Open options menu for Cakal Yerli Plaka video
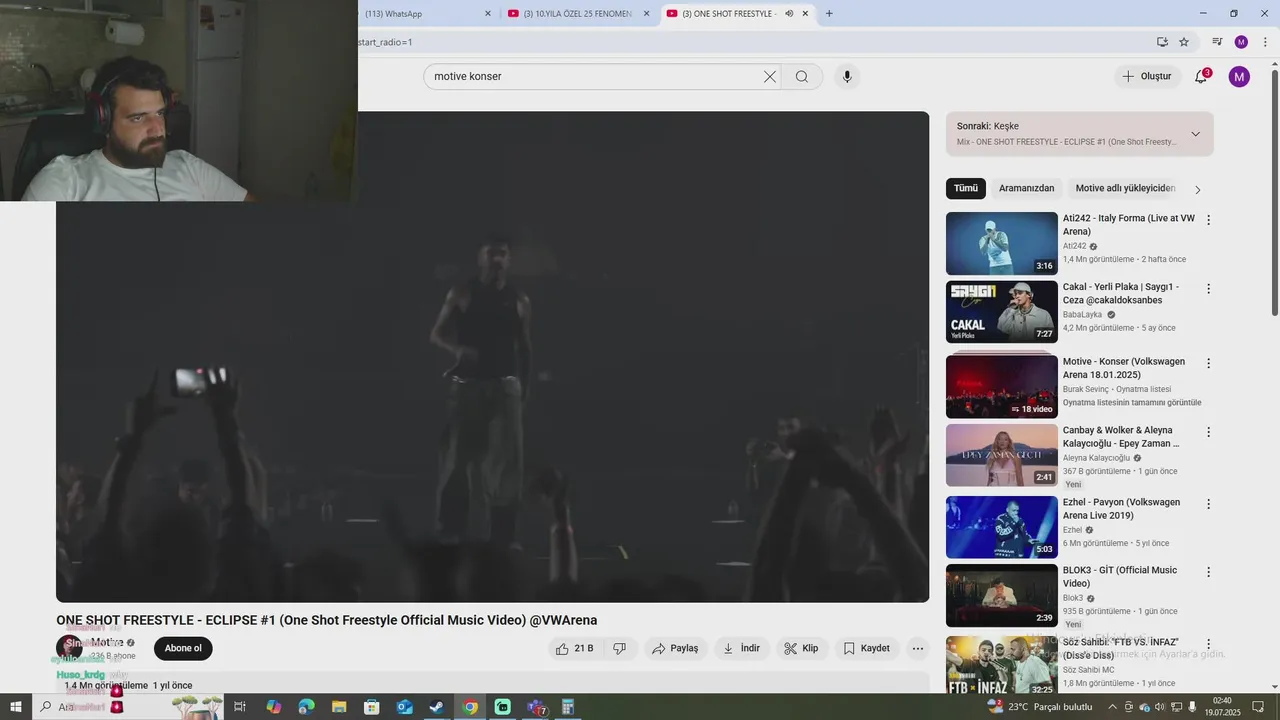Image resolution: width=1280 pixels, height=720 pixels. pos(1208,289)
